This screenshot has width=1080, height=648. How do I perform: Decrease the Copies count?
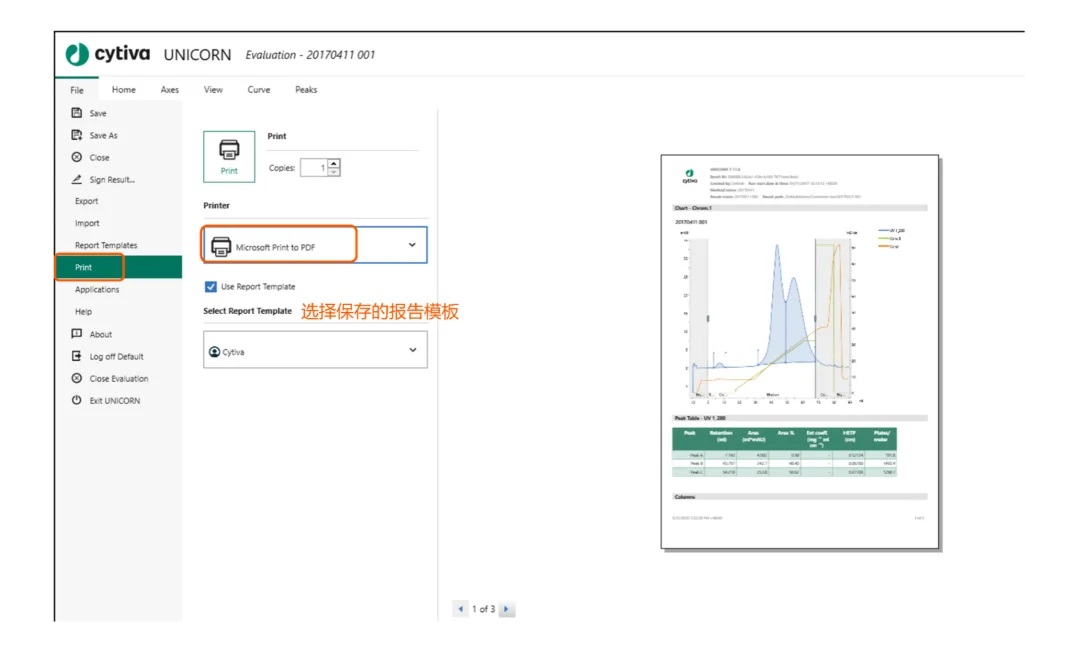pos(334,172)
